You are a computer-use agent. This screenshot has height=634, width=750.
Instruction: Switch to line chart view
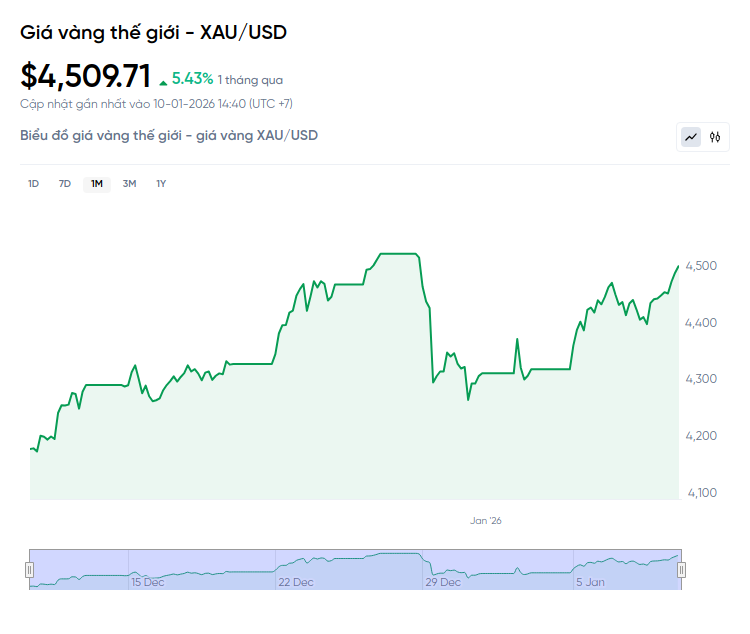click(691, 137)
